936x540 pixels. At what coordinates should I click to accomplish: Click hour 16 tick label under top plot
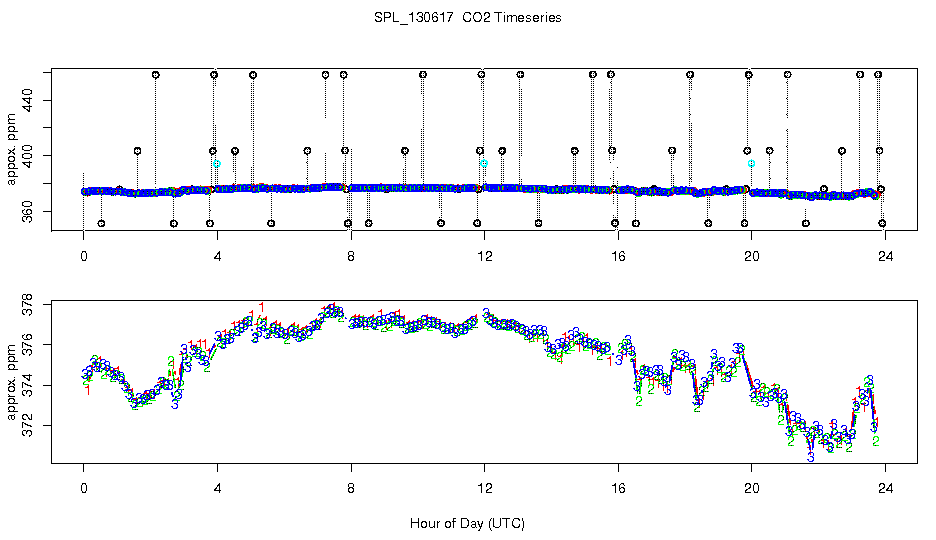tap(618, 257)
